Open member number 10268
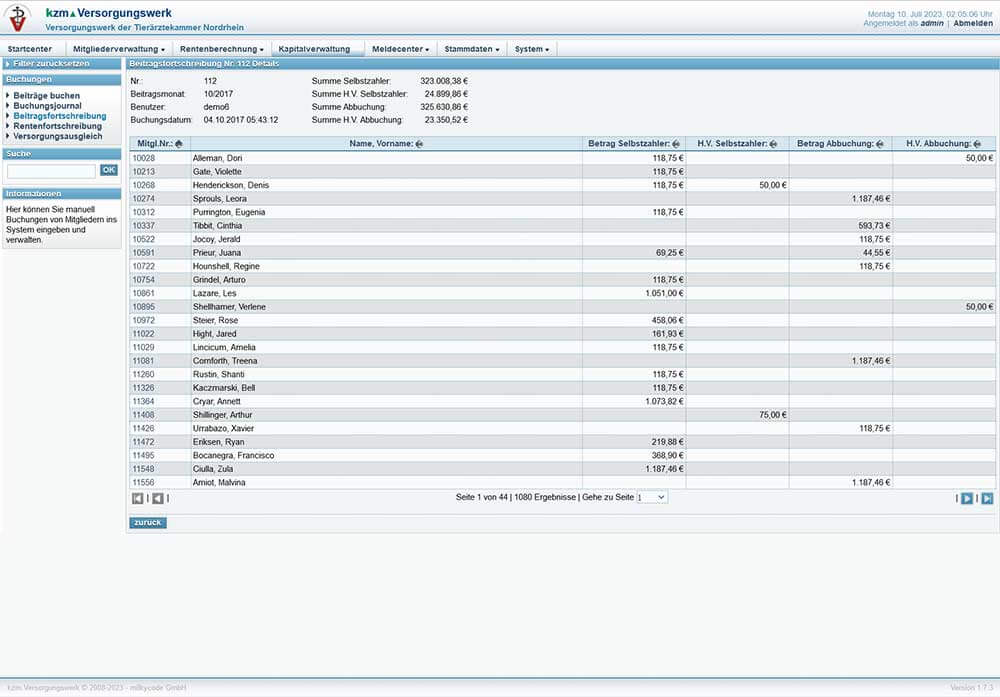This screenshot has width=1000, height=697. tap(143, 185)
